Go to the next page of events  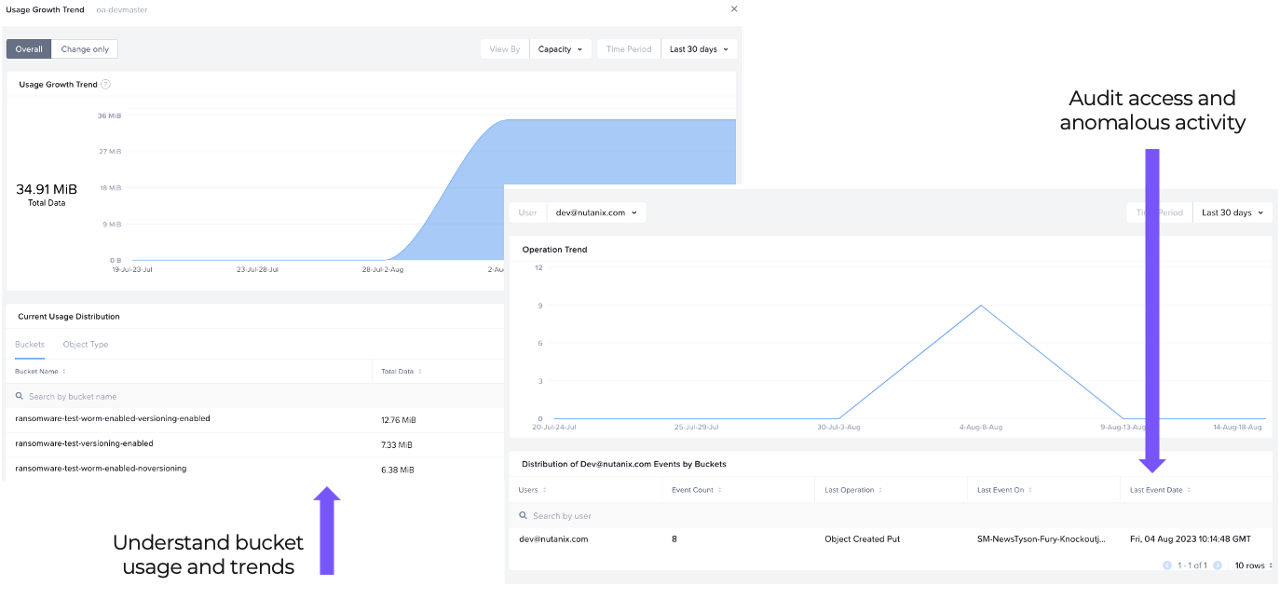pos(1216,566)
